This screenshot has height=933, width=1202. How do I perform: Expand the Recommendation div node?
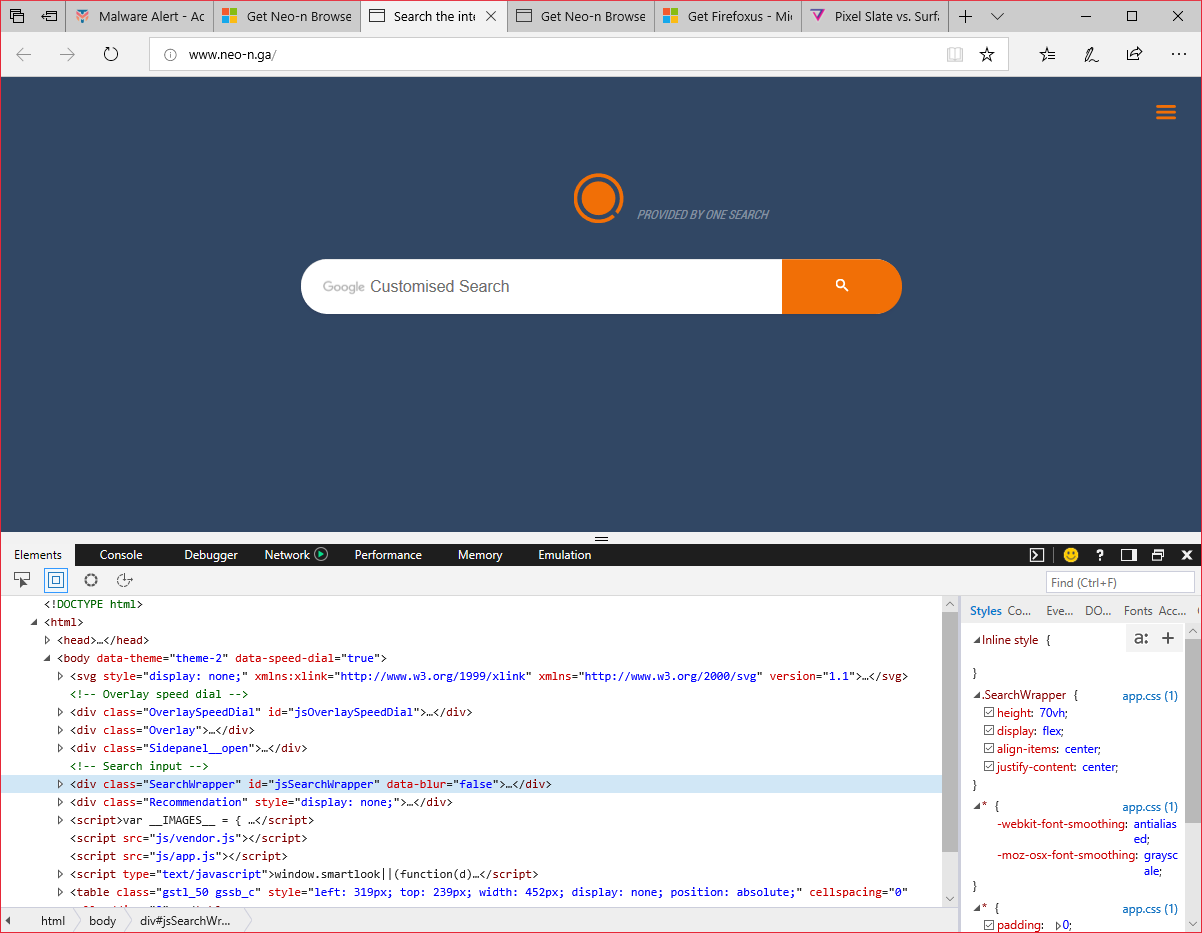point(60,802)
